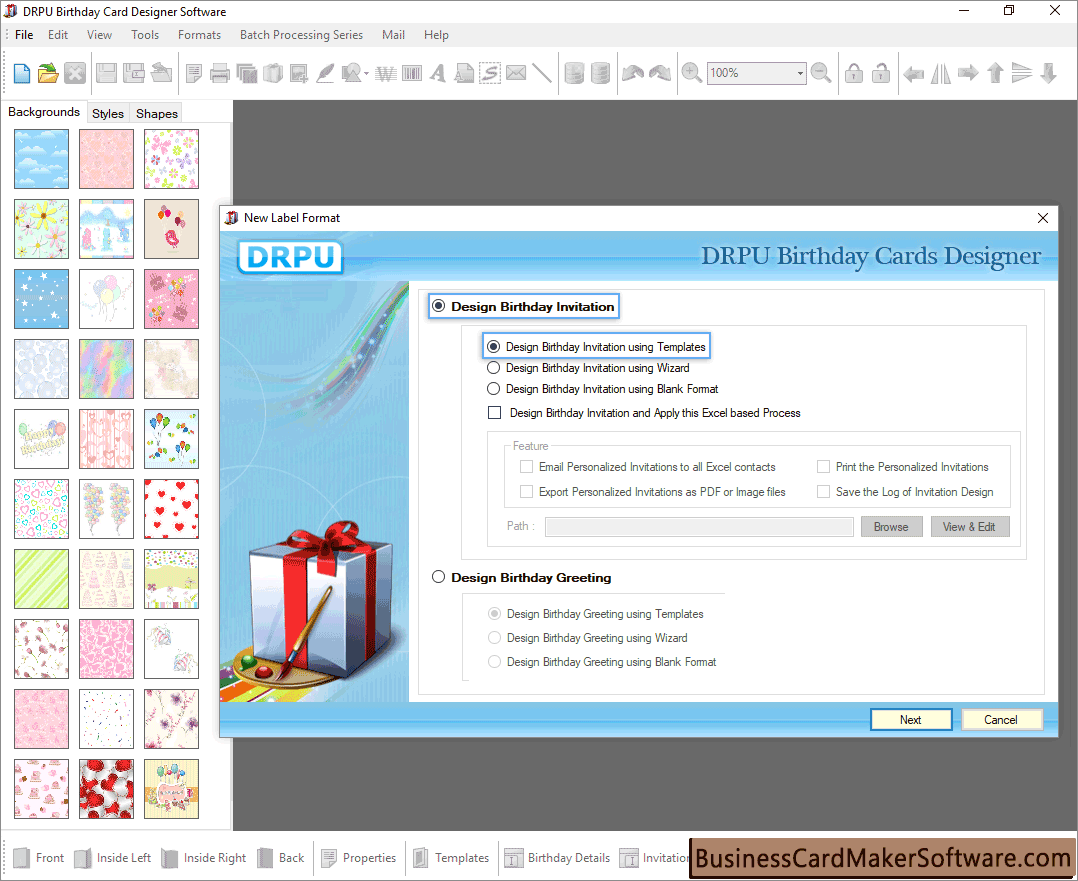1078x881 pixels.
Task: Select the text 'A' tool icon
Action: coord(438,73)
